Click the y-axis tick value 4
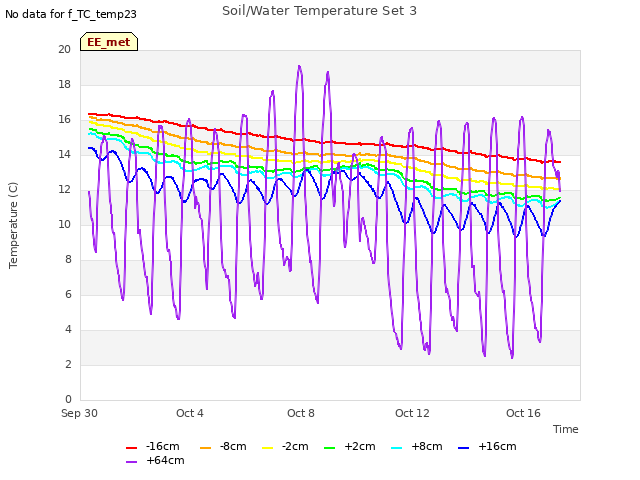This screenshot has height=480, width=640. (x=68, y=329)
